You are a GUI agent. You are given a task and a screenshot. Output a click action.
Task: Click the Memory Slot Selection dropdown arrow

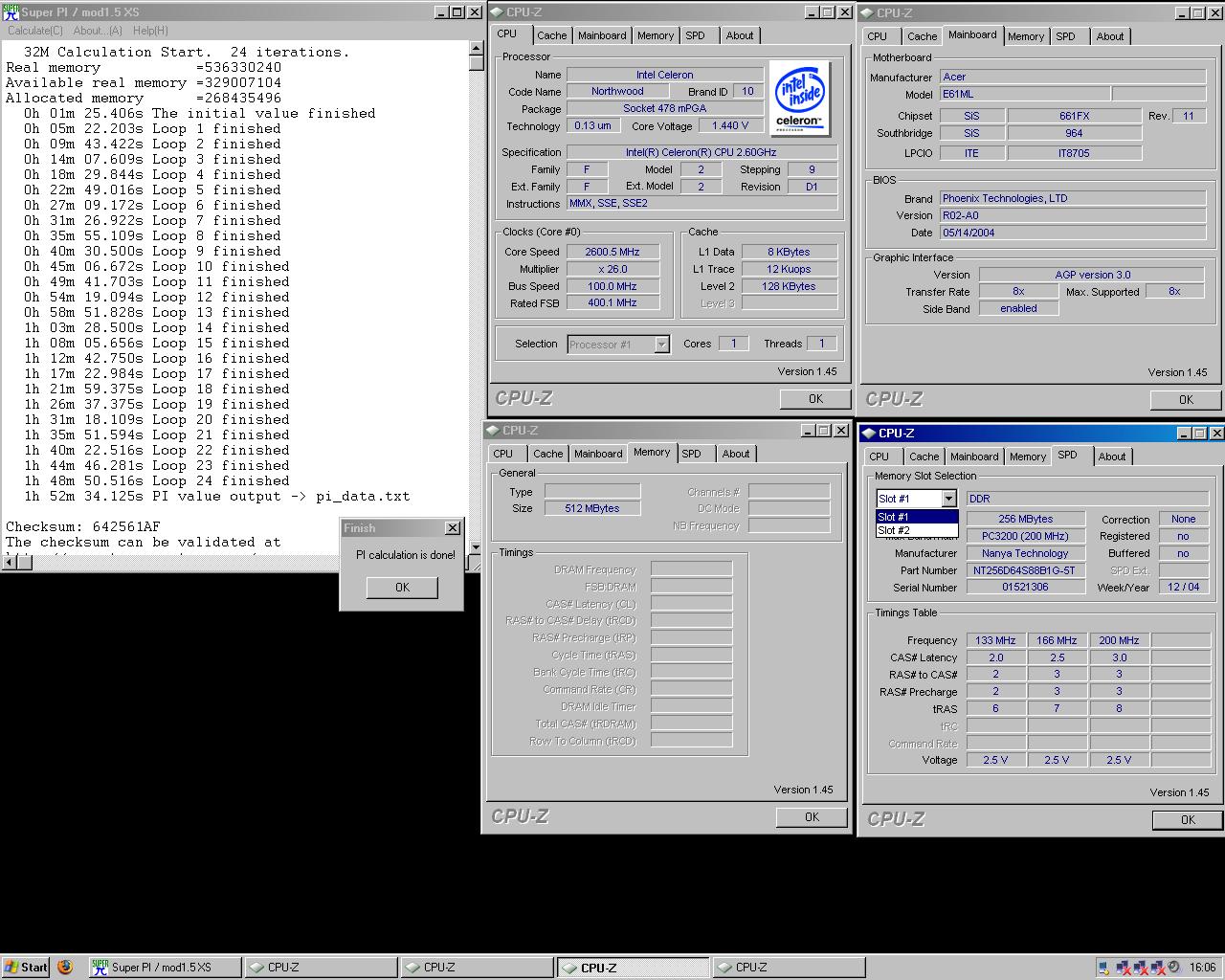tap(948, 499)
